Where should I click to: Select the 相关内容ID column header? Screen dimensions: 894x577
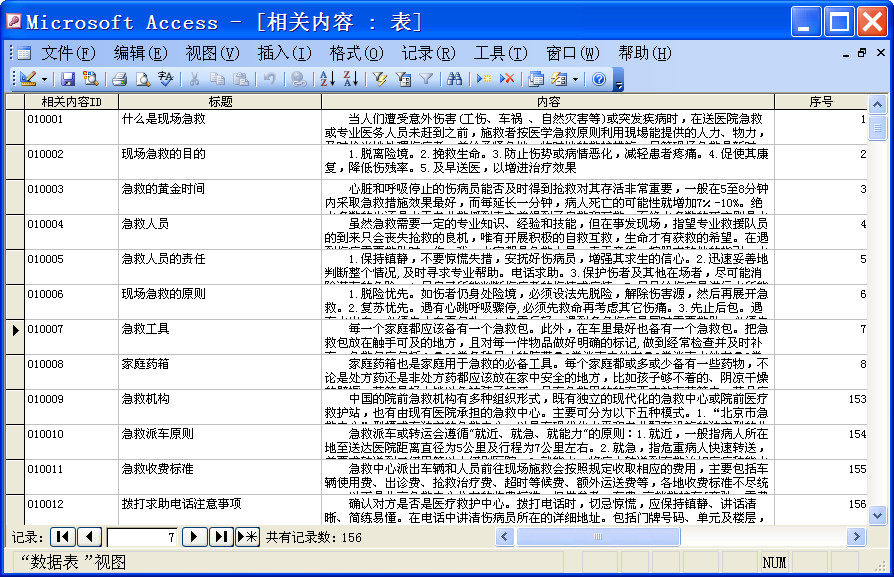(x=71, y=101)
